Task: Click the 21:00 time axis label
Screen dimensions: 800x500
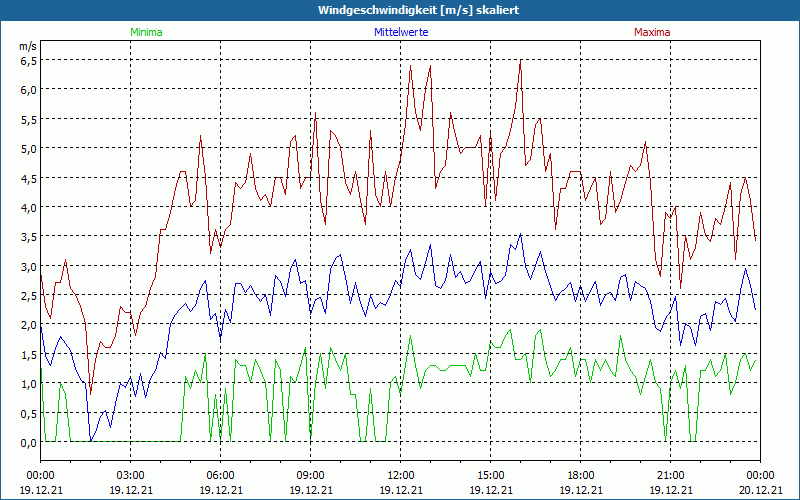Action: tap(670, 476)
